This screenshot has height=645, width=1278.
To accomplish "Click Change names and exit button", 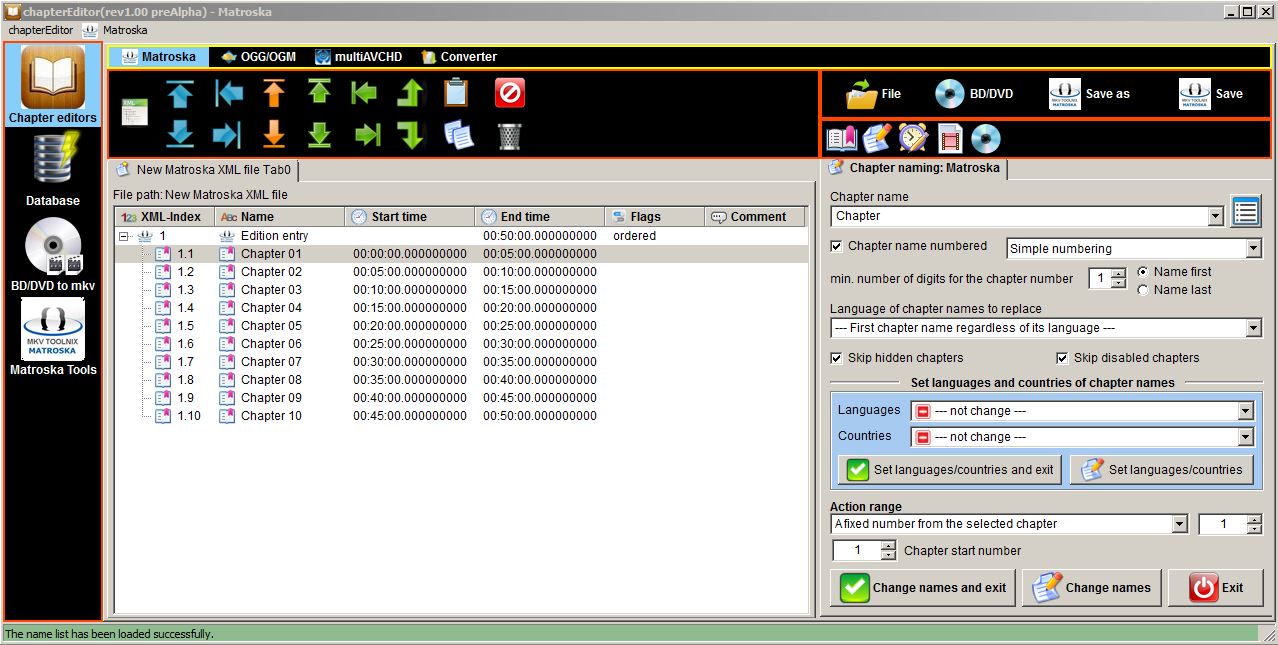I will pos(922,588).
